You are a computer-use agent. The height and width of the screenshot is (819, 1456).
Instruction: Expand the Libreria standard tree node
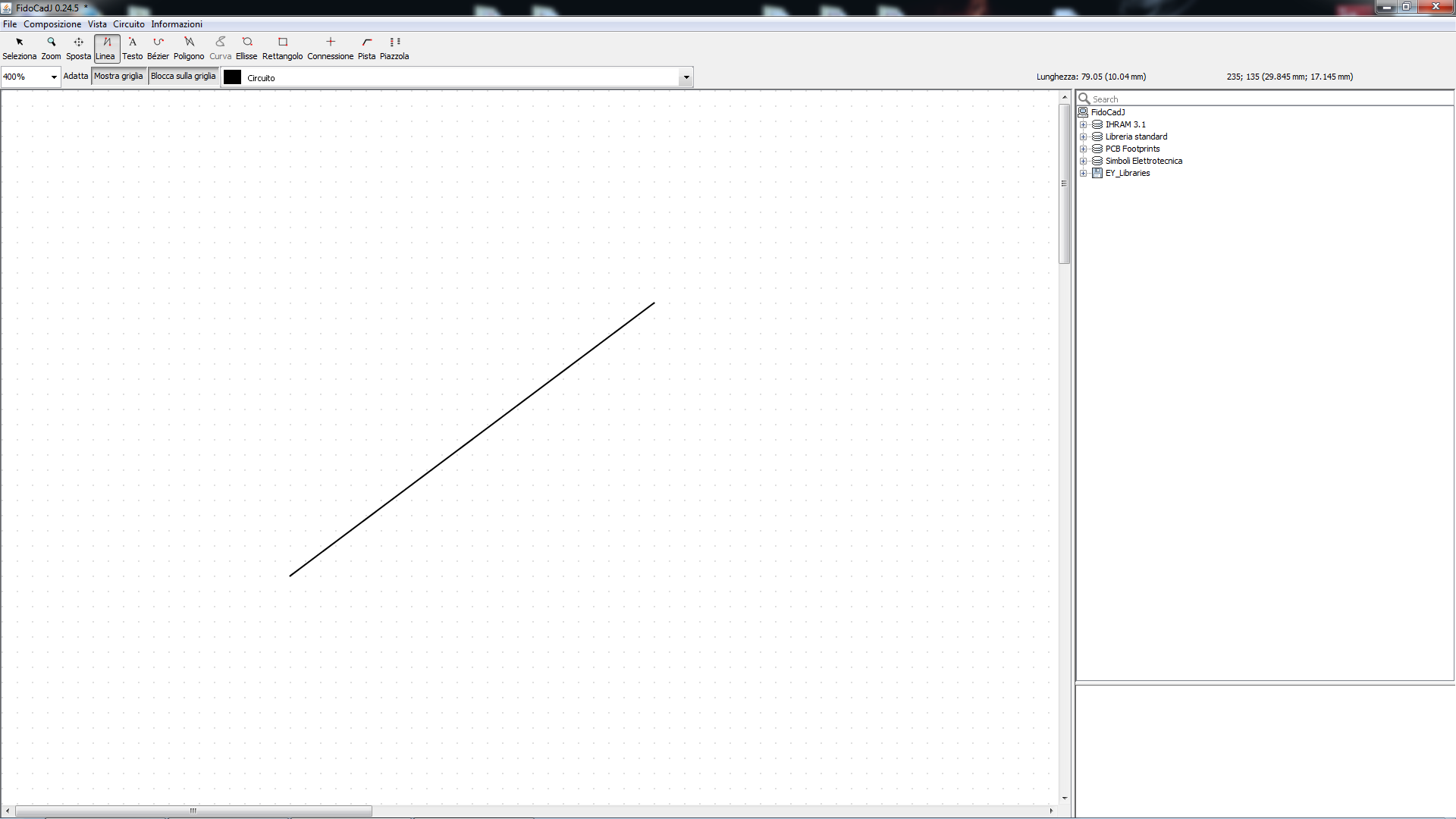(1084, 137)
